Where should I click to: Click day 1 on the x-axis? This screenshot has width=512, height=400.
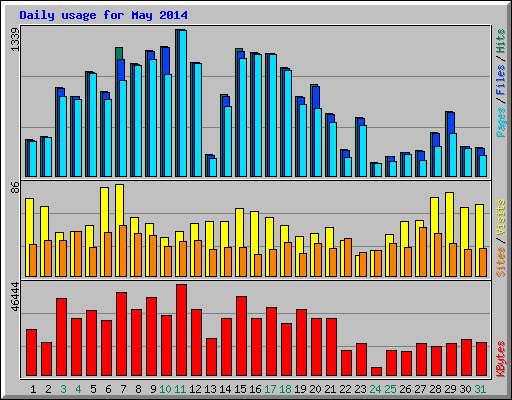click(33, 389)
